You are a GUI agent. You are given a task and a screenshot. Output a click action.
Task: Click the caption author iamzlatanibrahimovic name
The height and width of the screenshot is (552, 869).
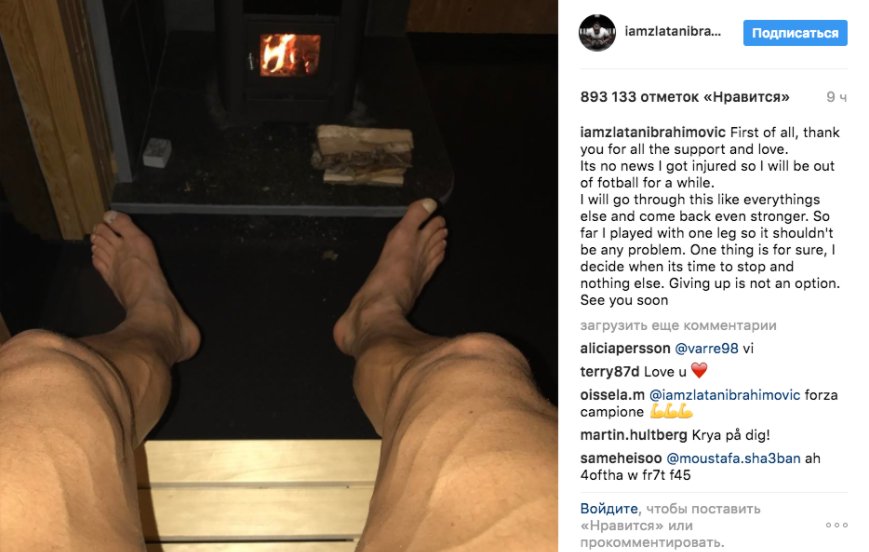coord(653,132)
